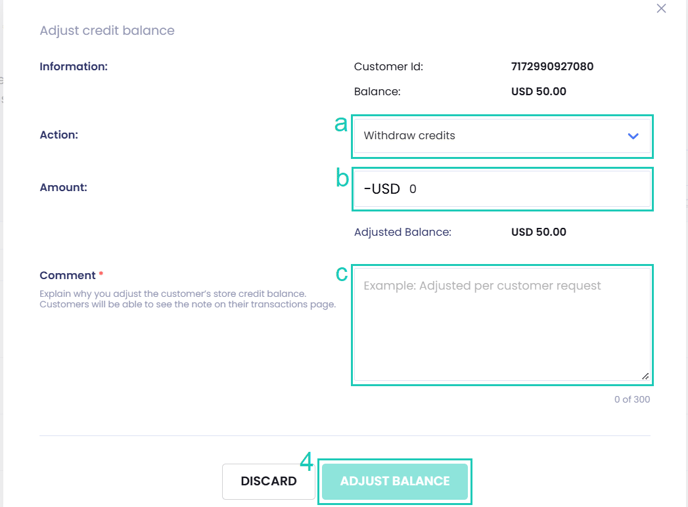Image resolution: width=688 pixels, height=507 pixels.
Task: Click the Comment helper explanation text
Action: click(187, 299)
